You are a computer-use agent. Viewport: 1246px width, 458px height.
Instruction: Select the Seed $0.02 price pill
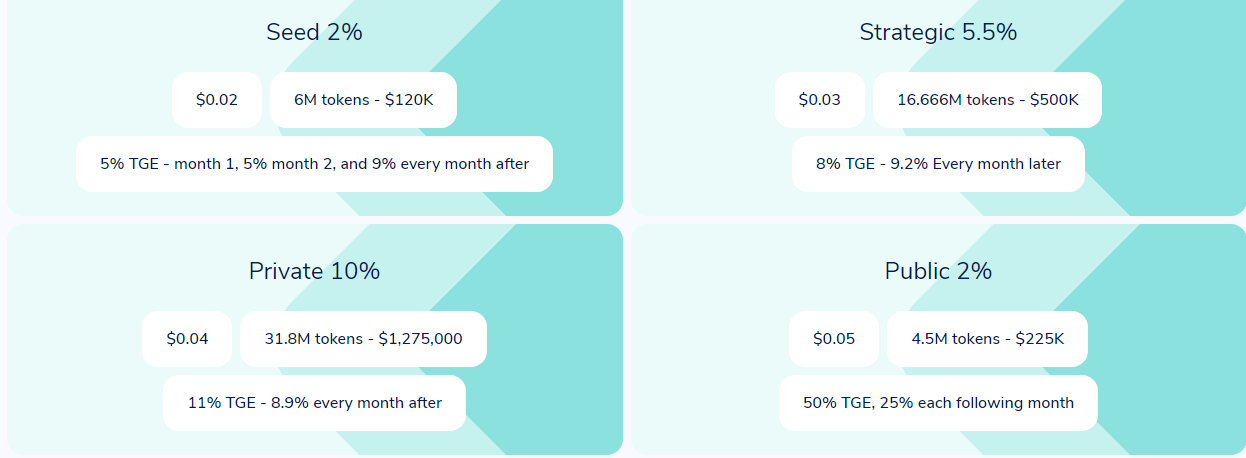(217, 100)
